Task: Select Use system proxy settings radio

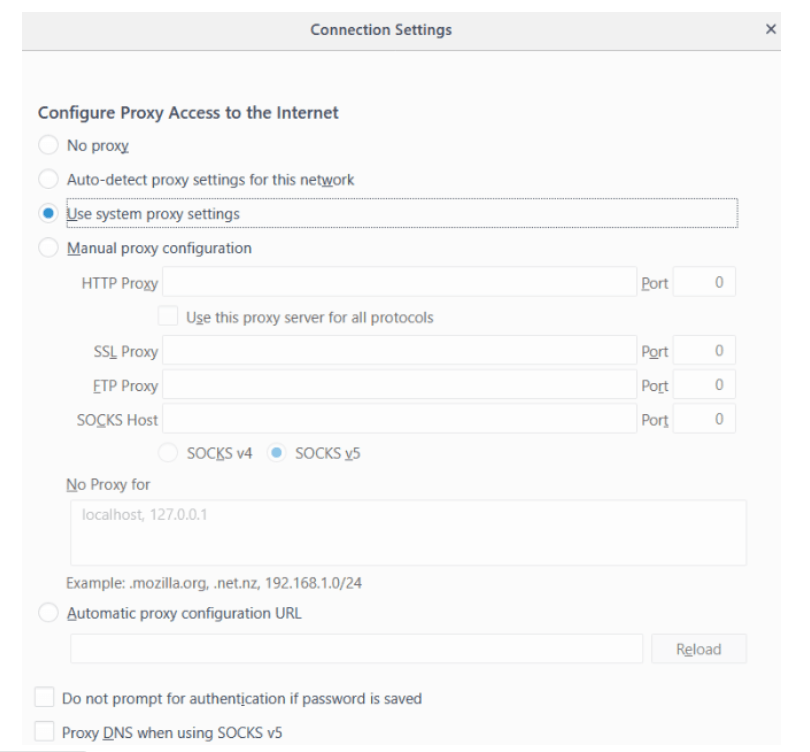Action: coord(48,213)
